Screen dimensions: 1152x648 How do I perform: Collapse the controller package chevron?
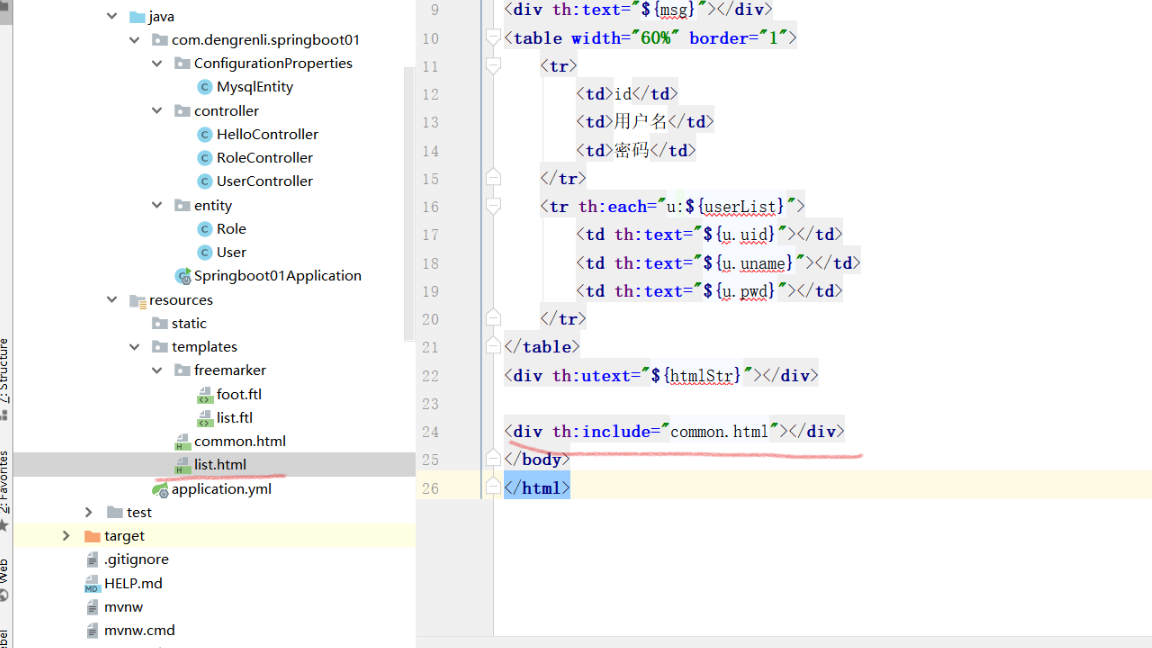(157, 111)
